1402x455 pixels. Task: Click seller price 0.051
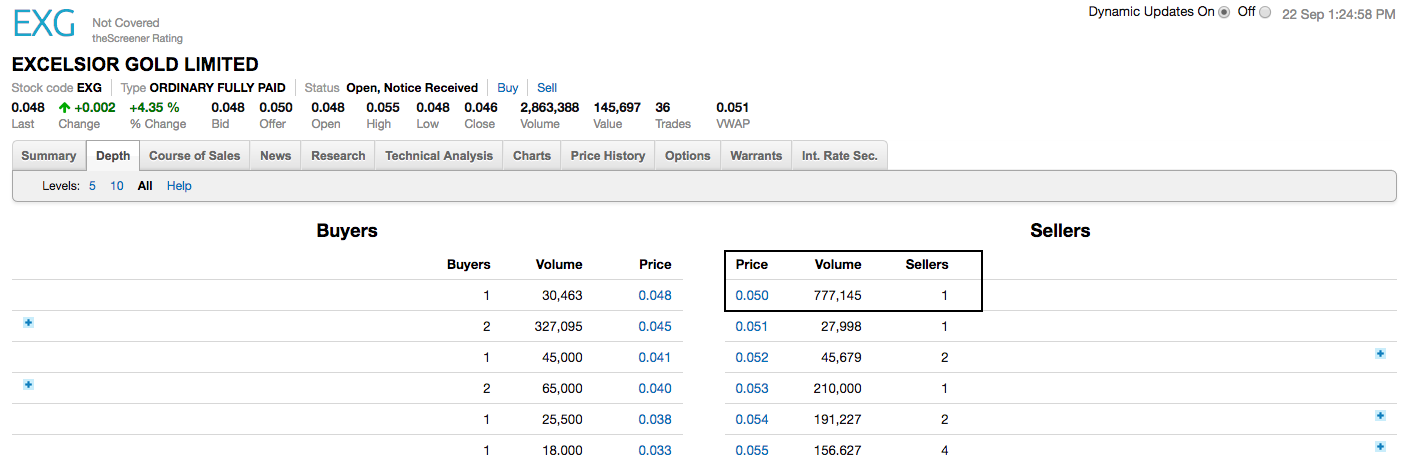(752, 327)
